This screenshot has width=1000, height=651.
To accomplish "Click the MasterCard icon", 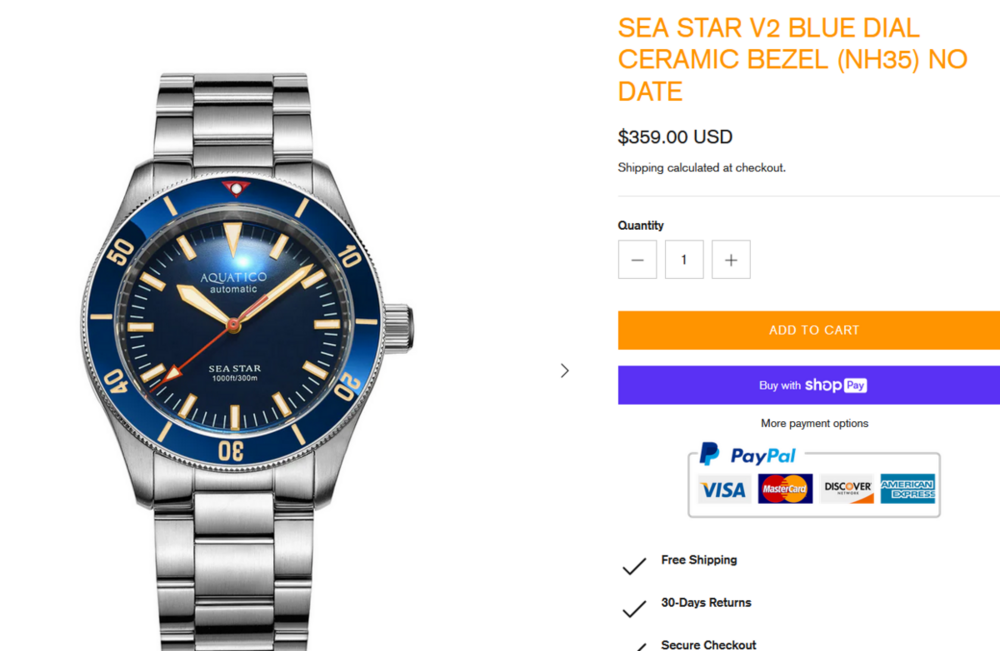I will 785,489.
